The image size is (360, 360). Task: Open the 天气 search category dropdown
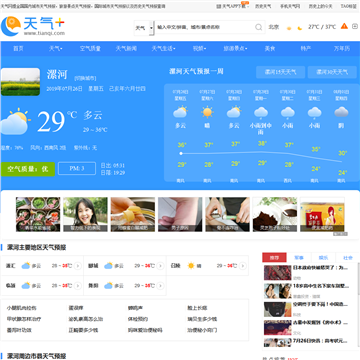pos(144,28)
